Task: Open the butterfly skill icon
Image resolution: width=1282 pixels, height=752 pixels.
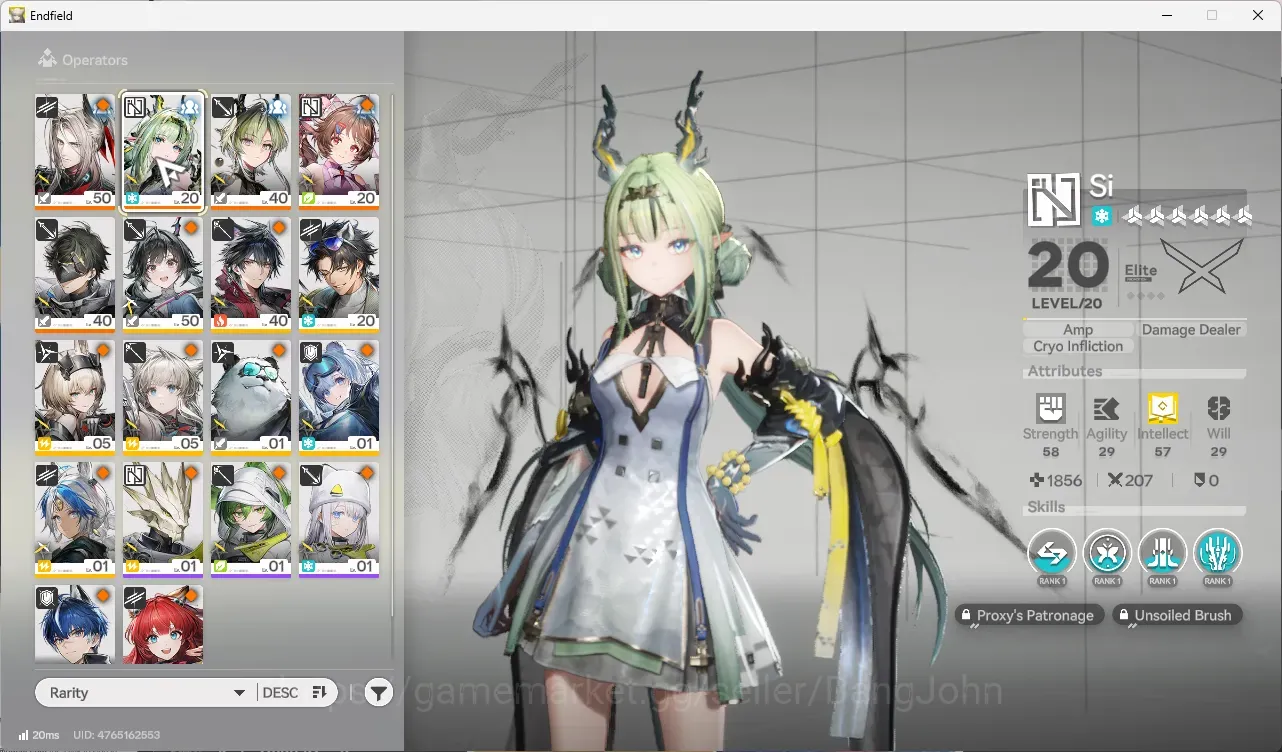Action: point(1107,552)
